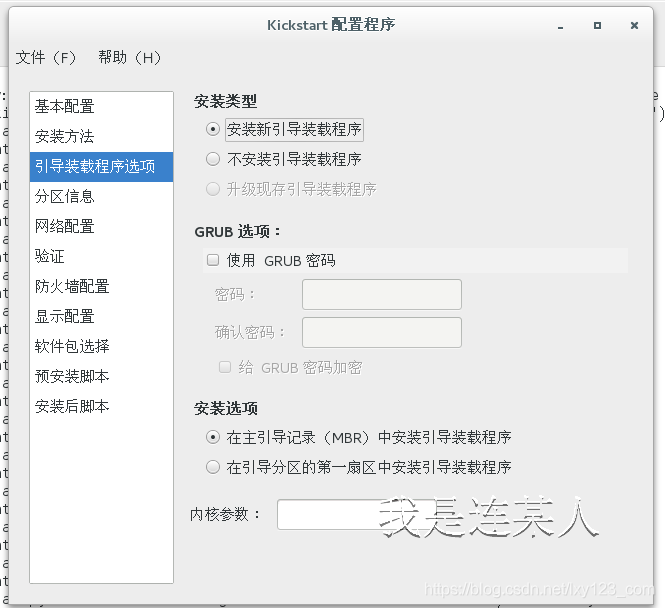The image size is (665, 608).
Task: Select install bootloader in MBR option
Action: pos(213,437)
